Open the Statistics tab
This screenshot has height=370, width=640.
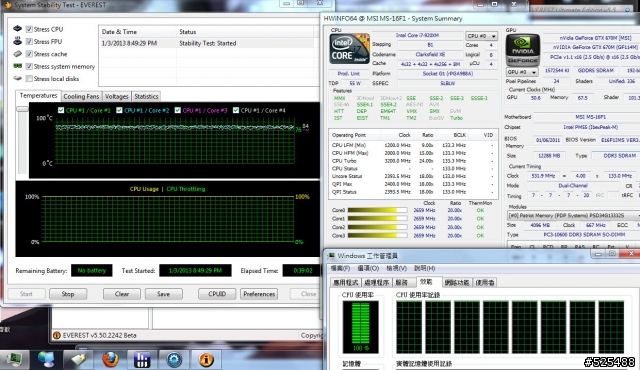click(x=146, y=96)
